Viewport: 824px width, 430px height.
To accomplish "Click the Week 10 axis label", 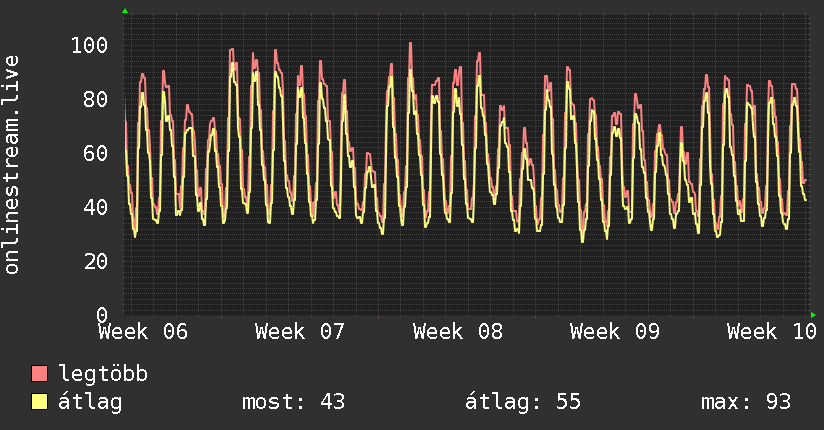I will [x=772, y=332].
